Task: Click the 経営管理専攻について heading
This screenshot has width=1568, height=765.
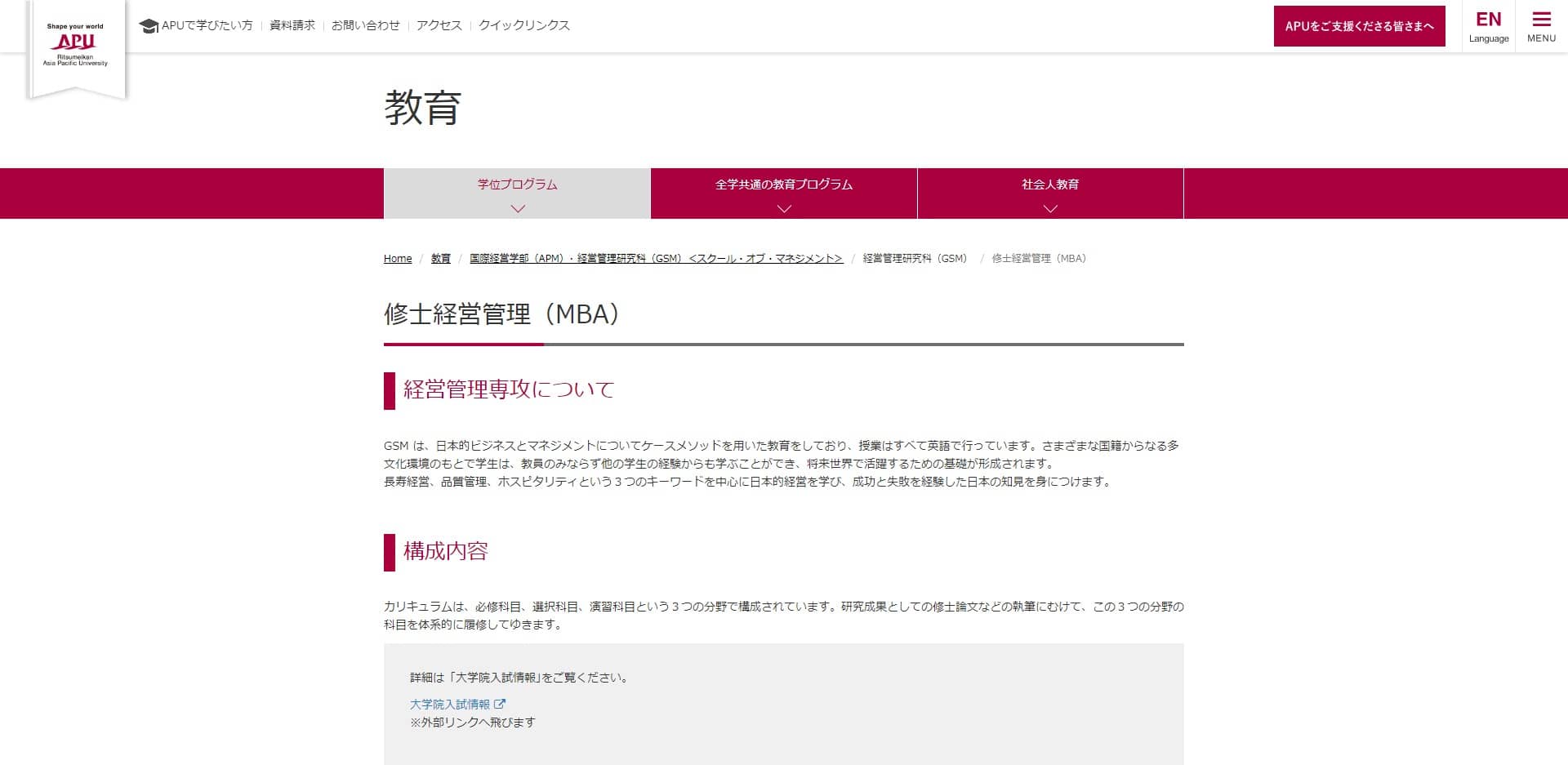Action: click(x=509, y=389)
